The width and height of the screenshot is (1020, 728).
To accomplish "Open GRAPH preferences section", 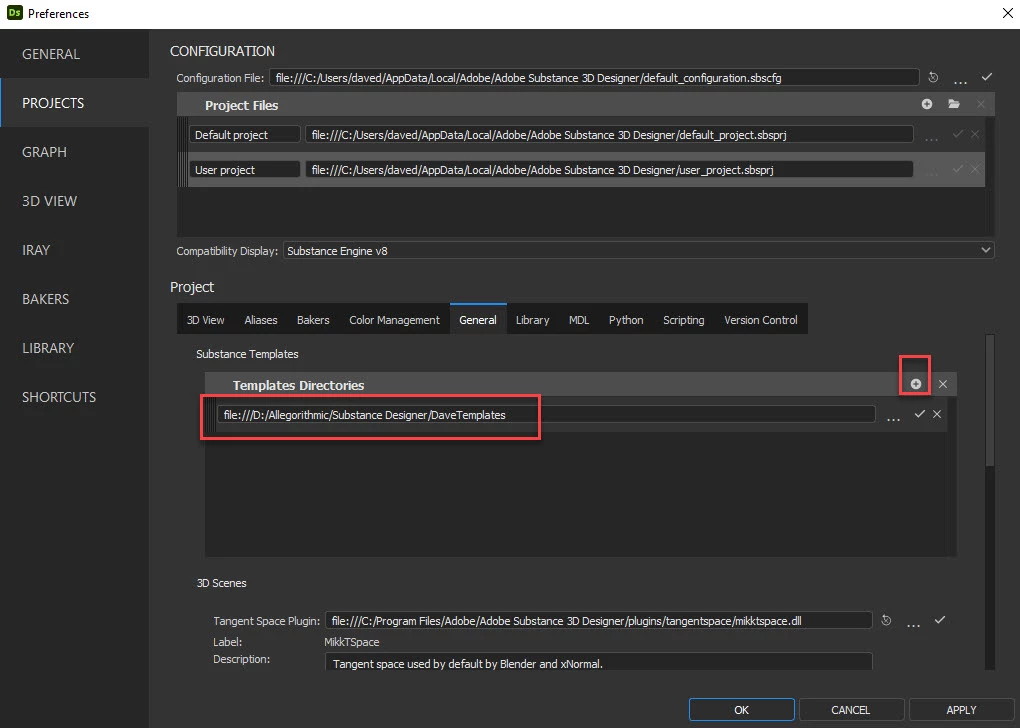I will (x=74, y=152).
